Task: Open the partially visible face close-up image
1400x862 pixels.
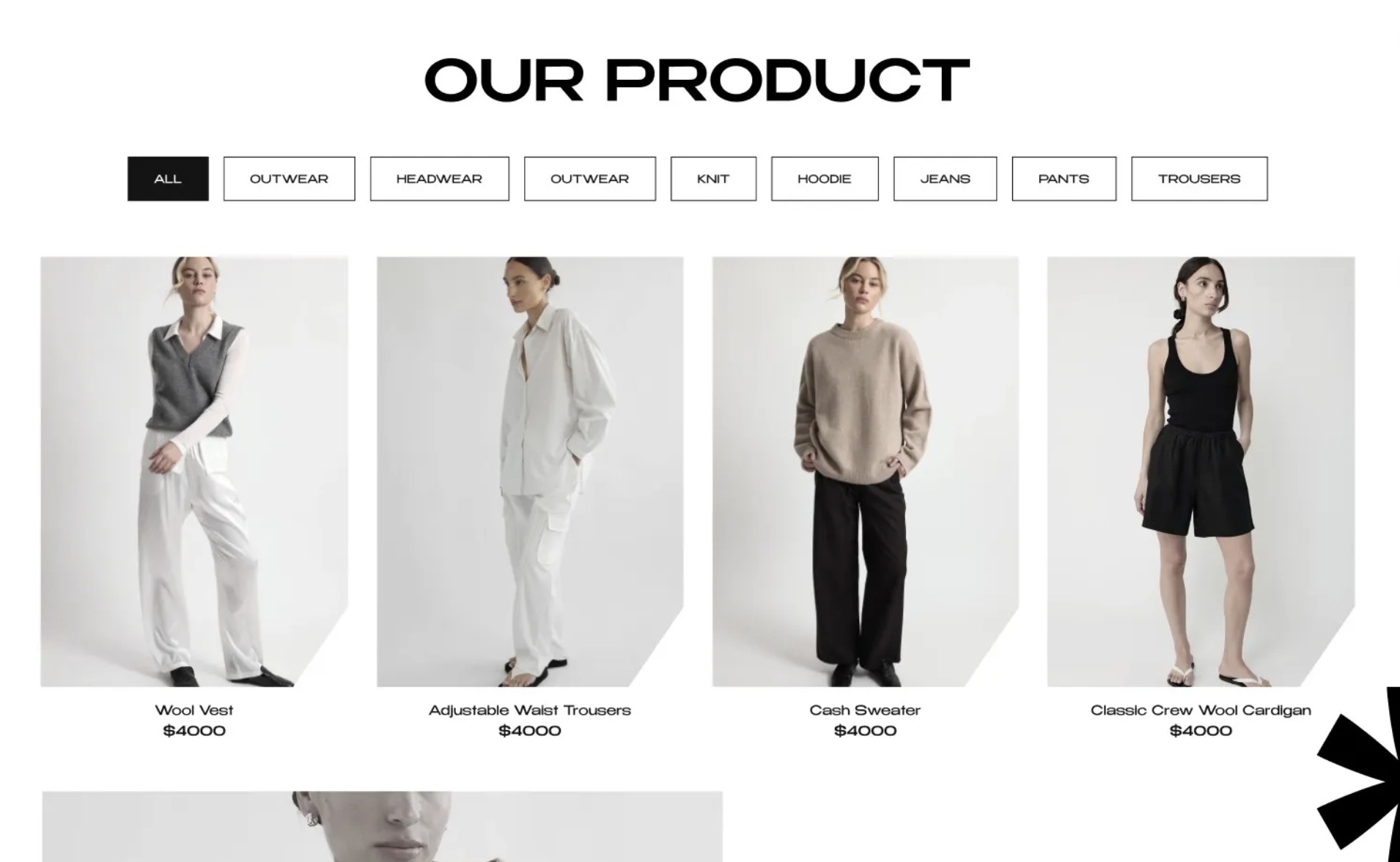Action: click(382, 826)
